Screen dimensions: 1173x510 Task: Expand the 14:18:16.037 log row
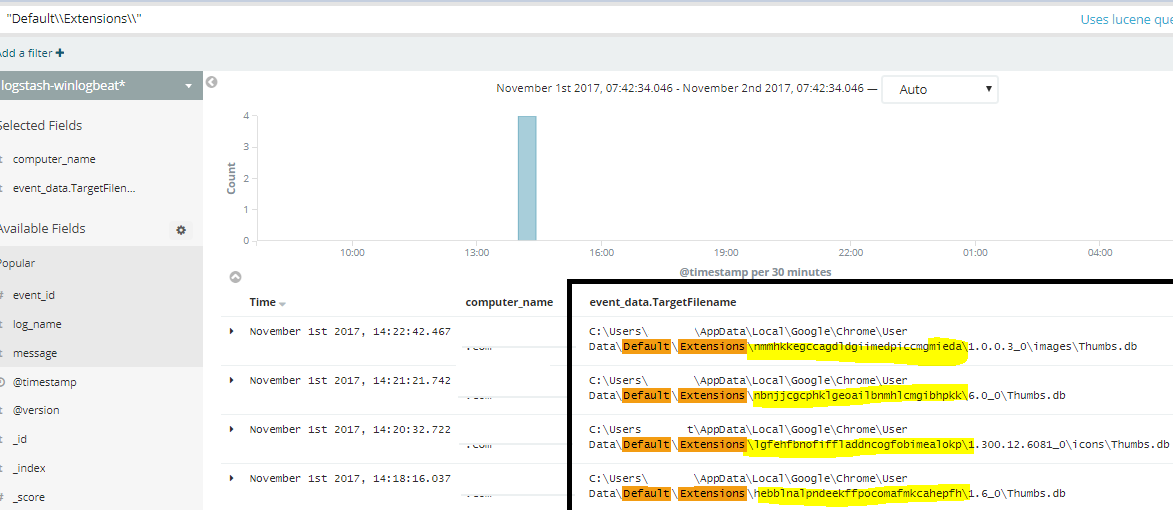point(231,478)
